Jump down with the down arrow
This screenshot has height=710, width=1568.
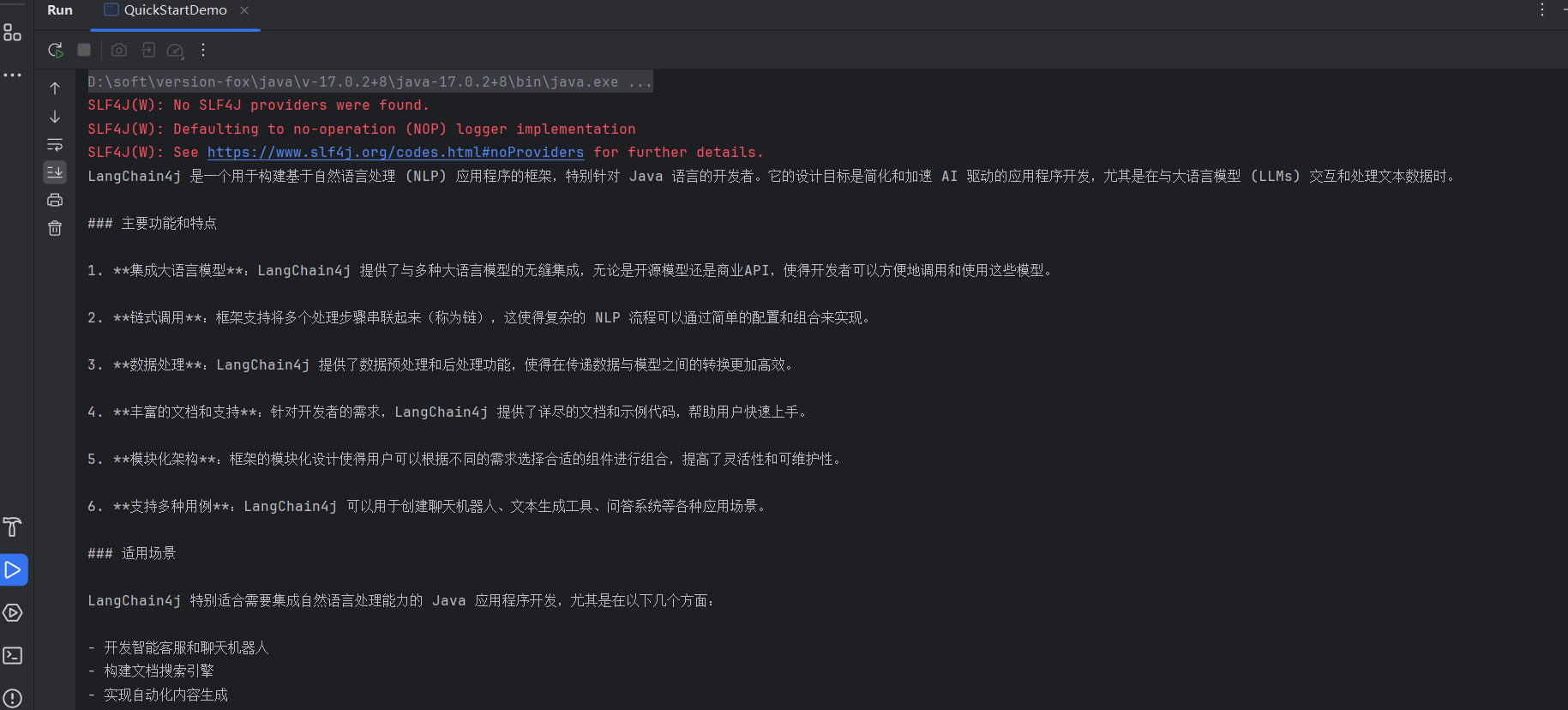click(x=55, y=117)
